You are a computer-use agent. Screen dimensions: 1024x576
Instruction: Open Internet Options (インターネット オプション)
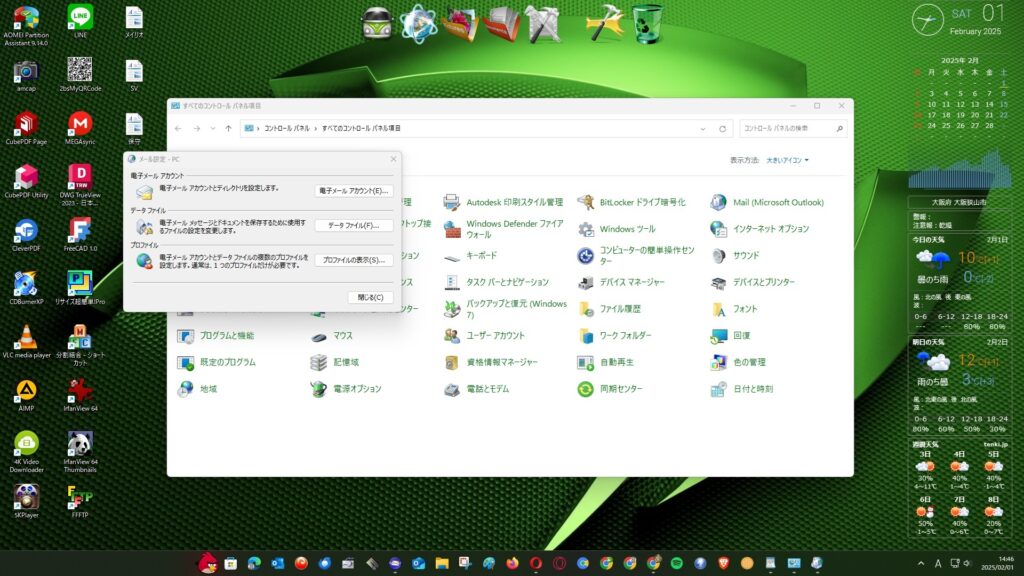pyautogui.click(x=770, y=229)
